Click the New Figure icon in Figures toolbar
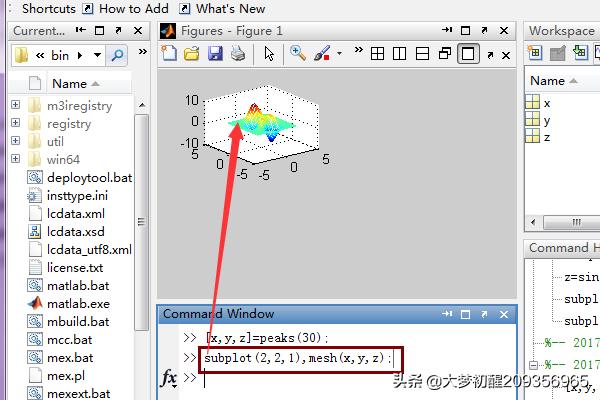The width and height of the screenshot is (600, 400). [169, 54]
